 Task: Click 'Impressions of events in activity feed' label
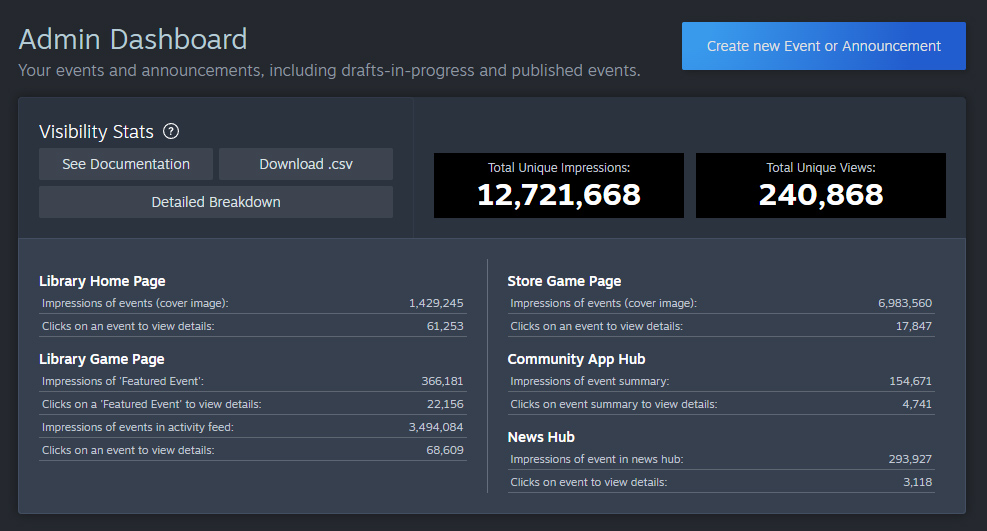[138, 427]
